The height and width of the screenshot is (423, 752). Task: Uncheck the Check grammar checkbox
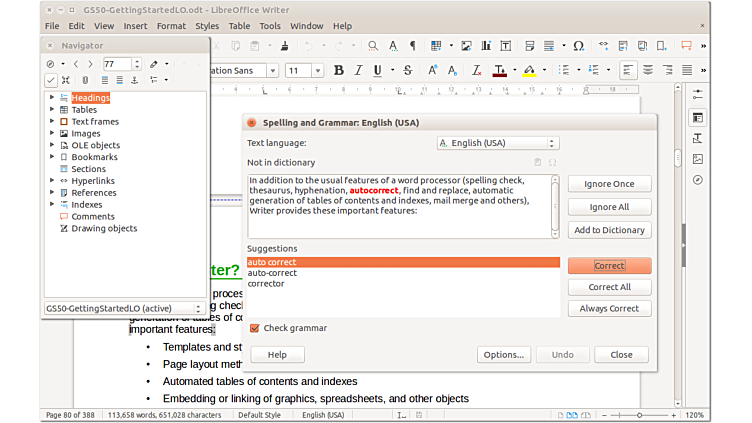pyautogui.click(x=254, y=328)
